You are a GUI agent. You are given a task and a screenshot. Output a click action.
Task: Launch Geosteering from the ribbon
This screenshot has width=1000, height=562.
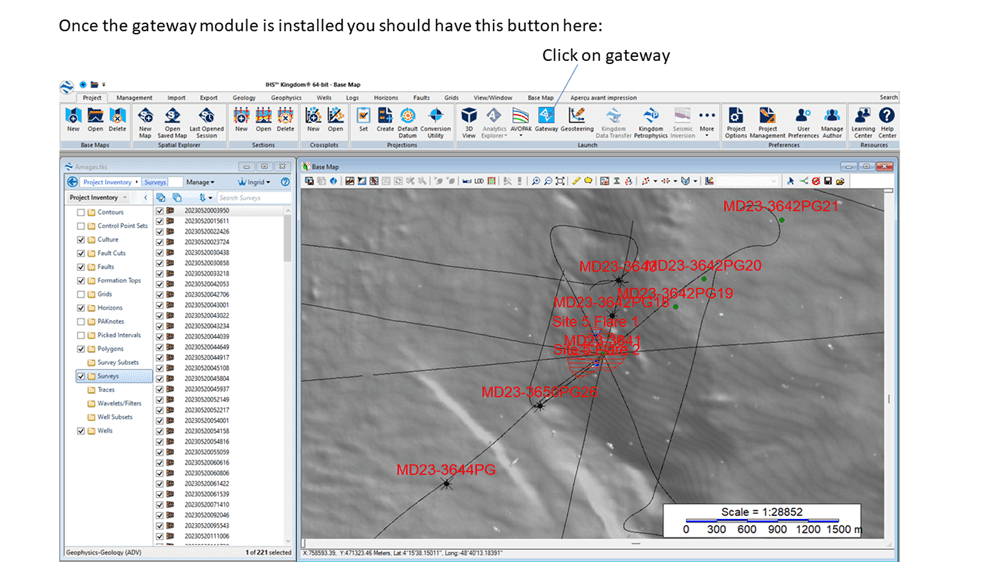coord(577,119)
